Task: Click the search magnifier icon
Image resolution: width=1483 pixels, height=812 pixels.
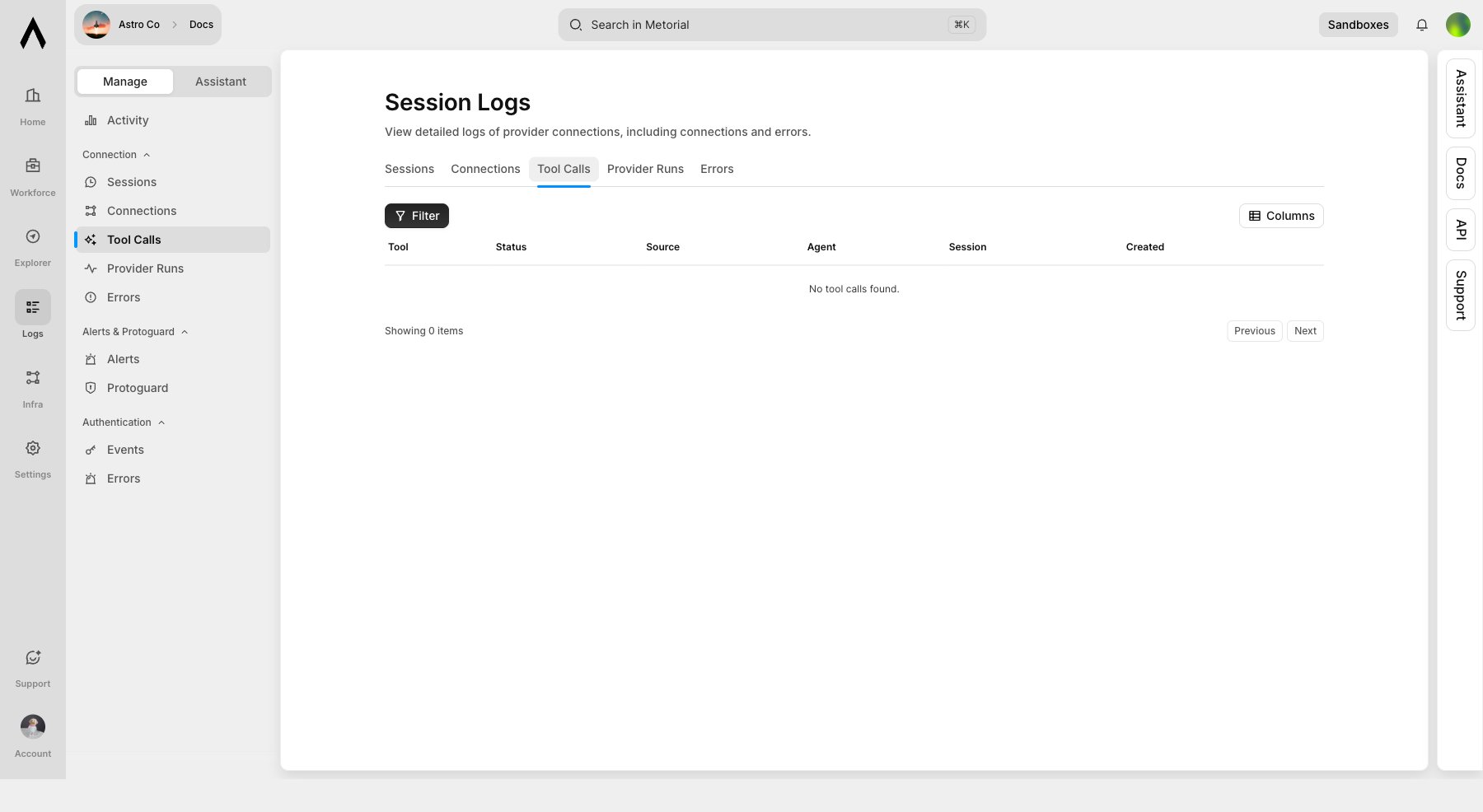Action: tap(576, 25)
